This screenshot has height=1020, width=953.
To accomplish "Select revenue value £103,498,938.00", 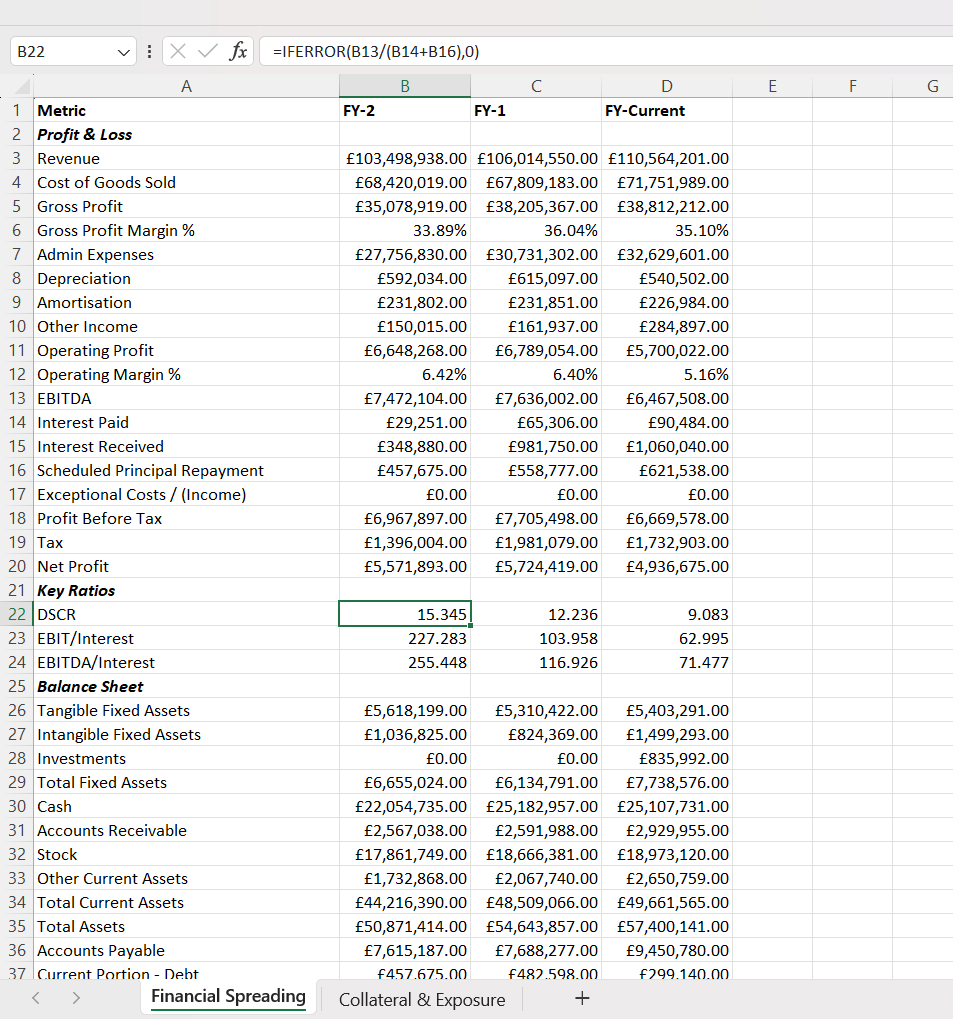I will [405, 159].
